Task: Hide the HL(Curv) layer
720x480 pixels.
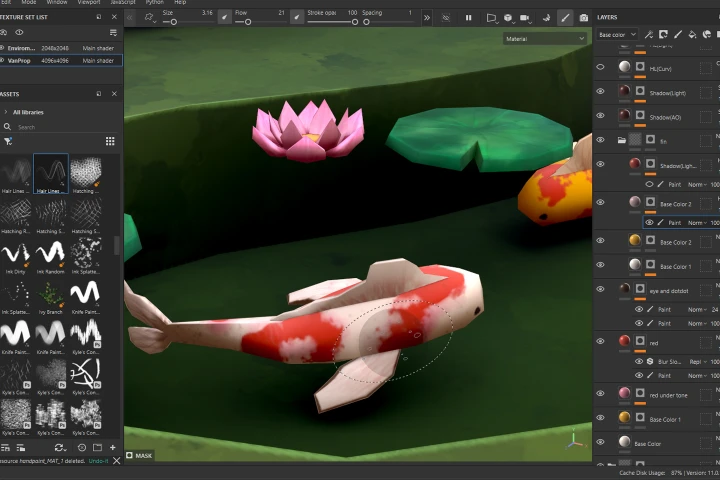Action: (x=600, y=67)
